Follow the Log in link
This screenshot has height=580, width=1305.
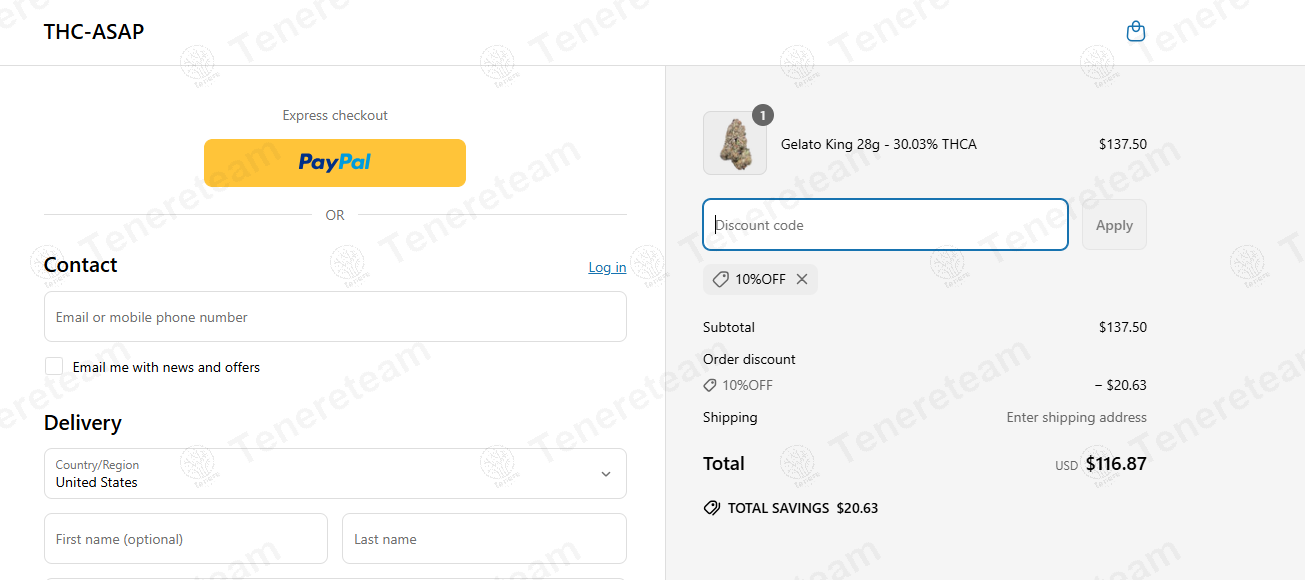pos(607,267)
